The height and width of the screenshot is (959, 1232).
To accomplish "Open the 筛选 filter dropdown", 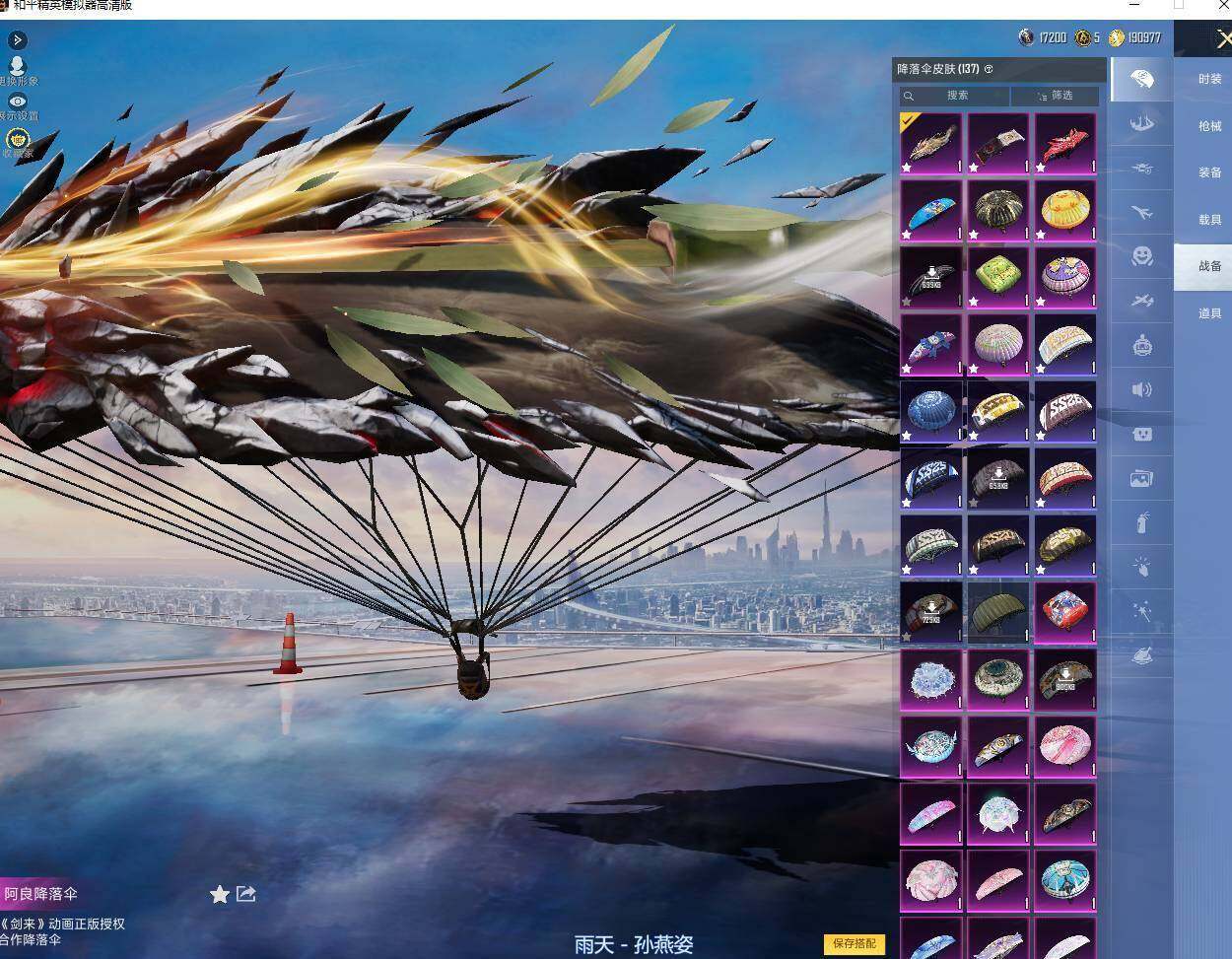I will pyautogui.click(x=1055, y=96).
